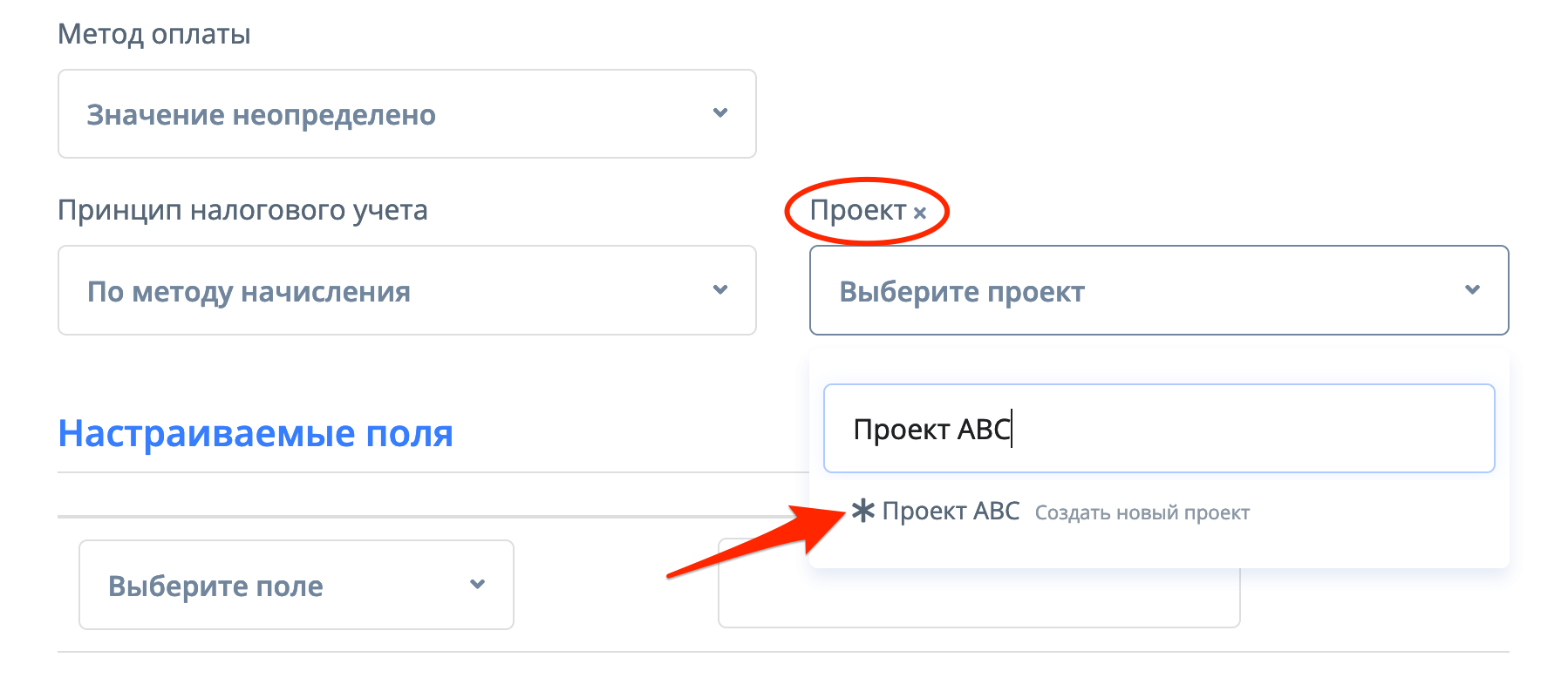The height and width of the screenshot is (678, 1568).
Task: Click the asterisk icon beside Проект ABC
Action: (x=862, y=511)
